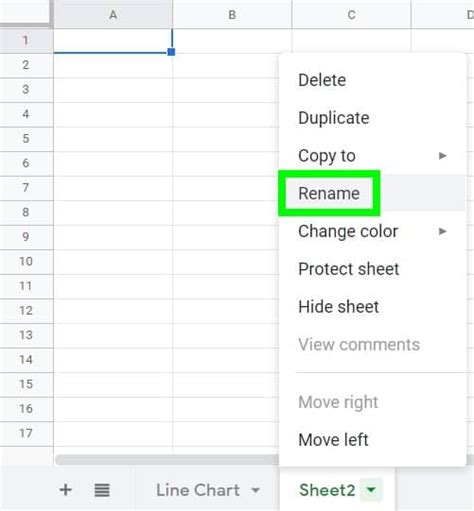Image resolution: width=474 pixels, height=511 pixels.
Task: Select row 5 header
Action: (x=26, y=139)
